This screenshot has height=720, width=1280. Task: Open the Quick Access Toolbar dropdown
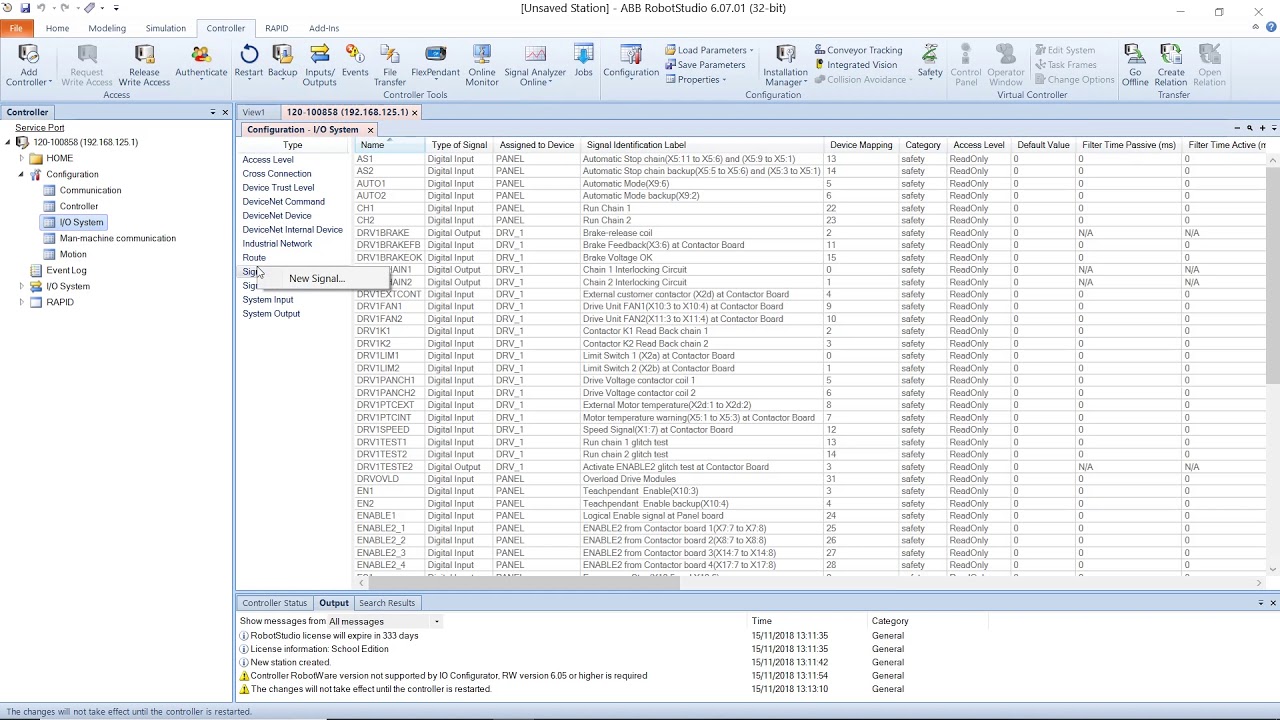116,8
